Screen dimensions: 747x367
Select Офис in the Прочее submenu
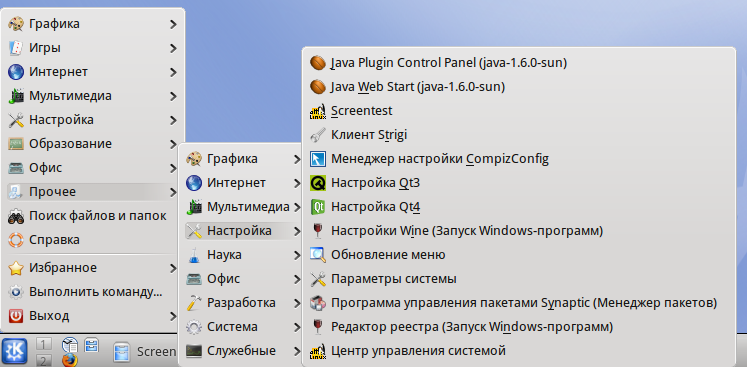pos(243,279)
